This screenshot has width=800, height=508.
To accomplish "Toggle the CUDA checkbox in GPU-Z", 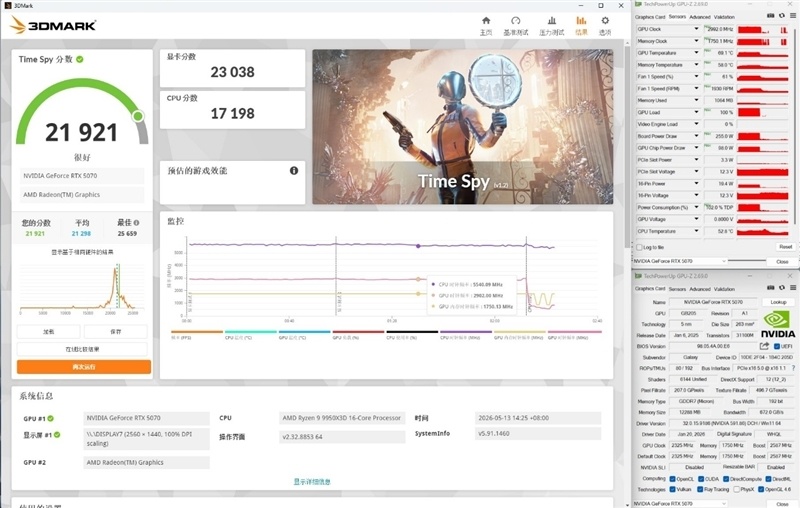I will click(x=701, y=479).
